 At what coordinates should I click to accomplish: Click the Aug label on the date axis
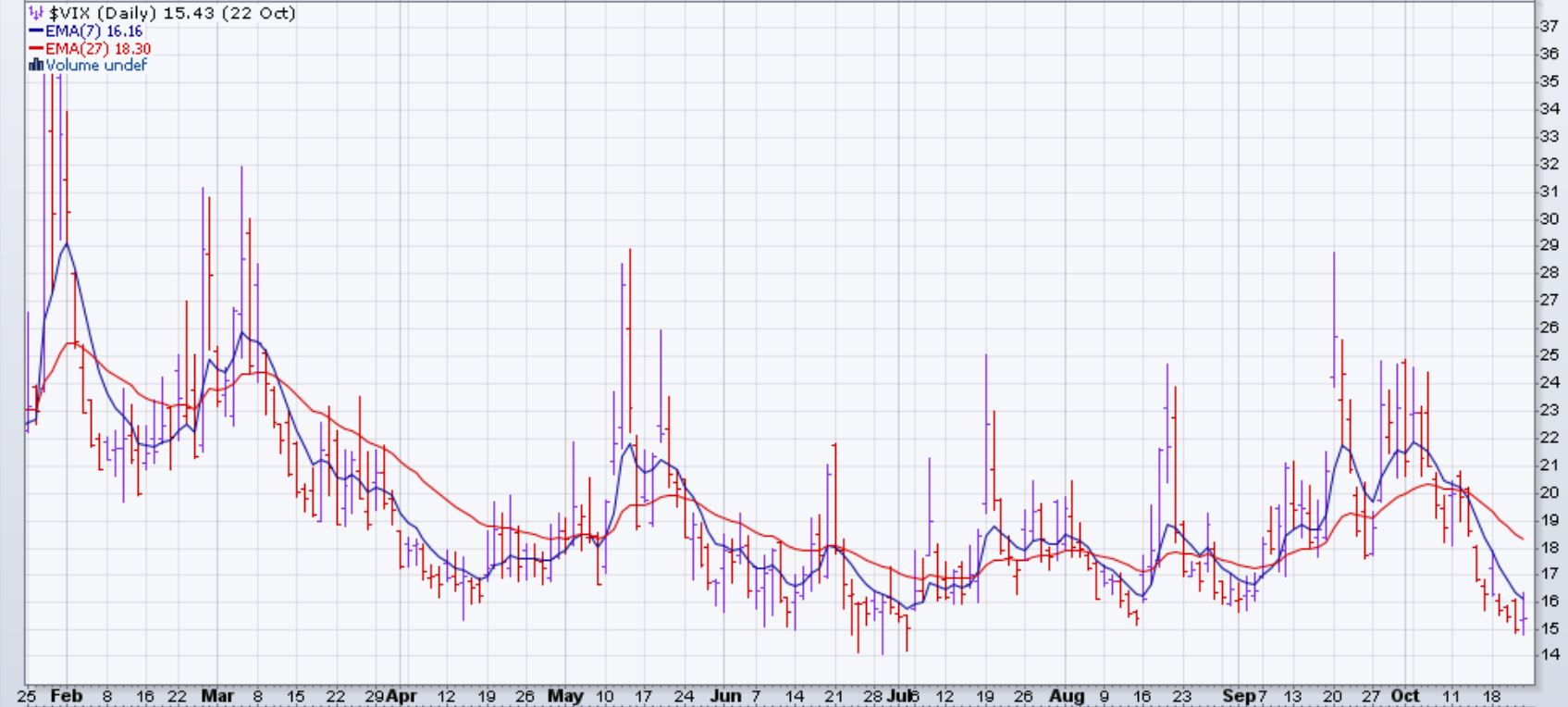click(x=1067, y=696)
